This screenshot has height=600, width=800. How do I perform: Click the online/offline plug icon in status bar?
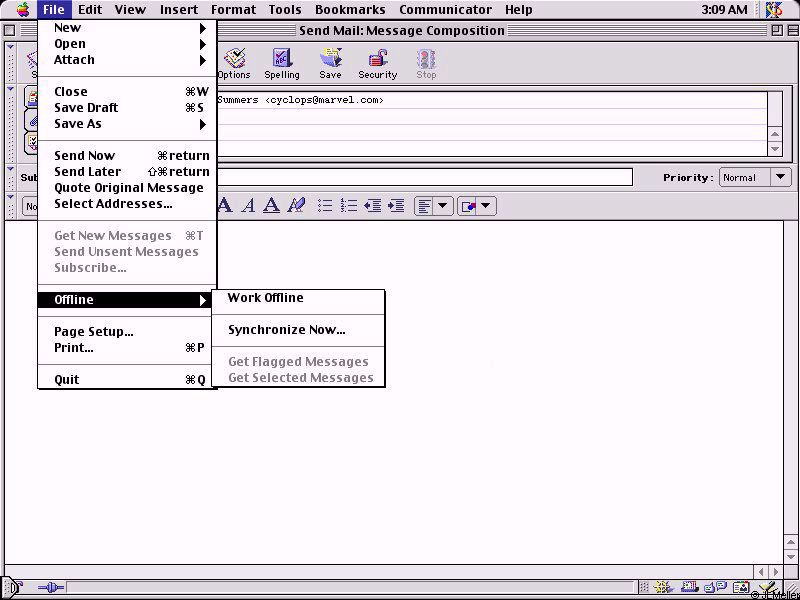pyautogui.click(x=51, y=588)
